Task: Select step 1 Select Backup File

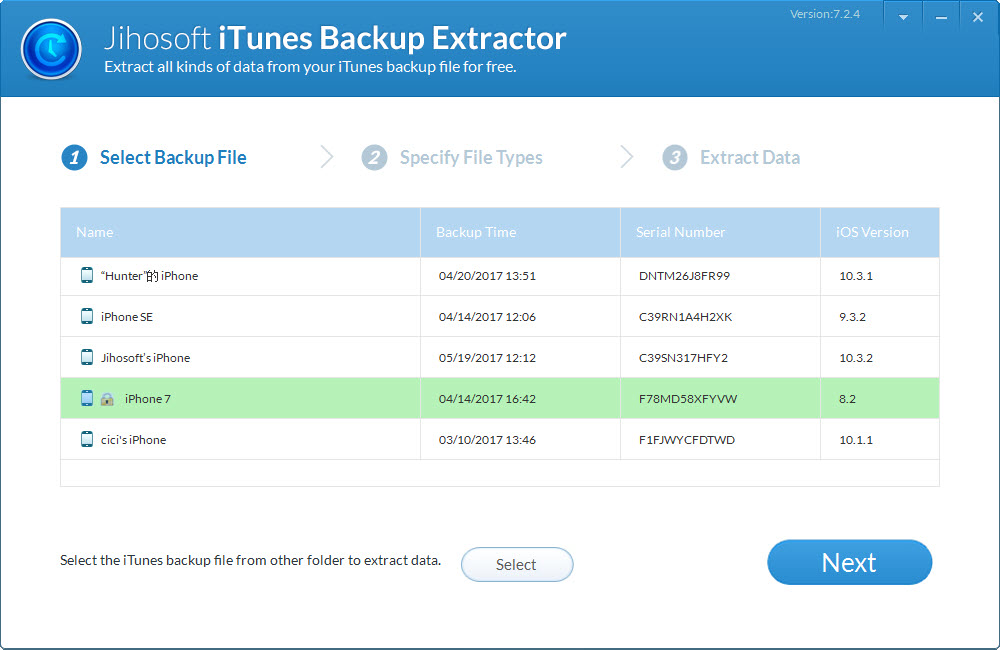Action: (155, 157)
